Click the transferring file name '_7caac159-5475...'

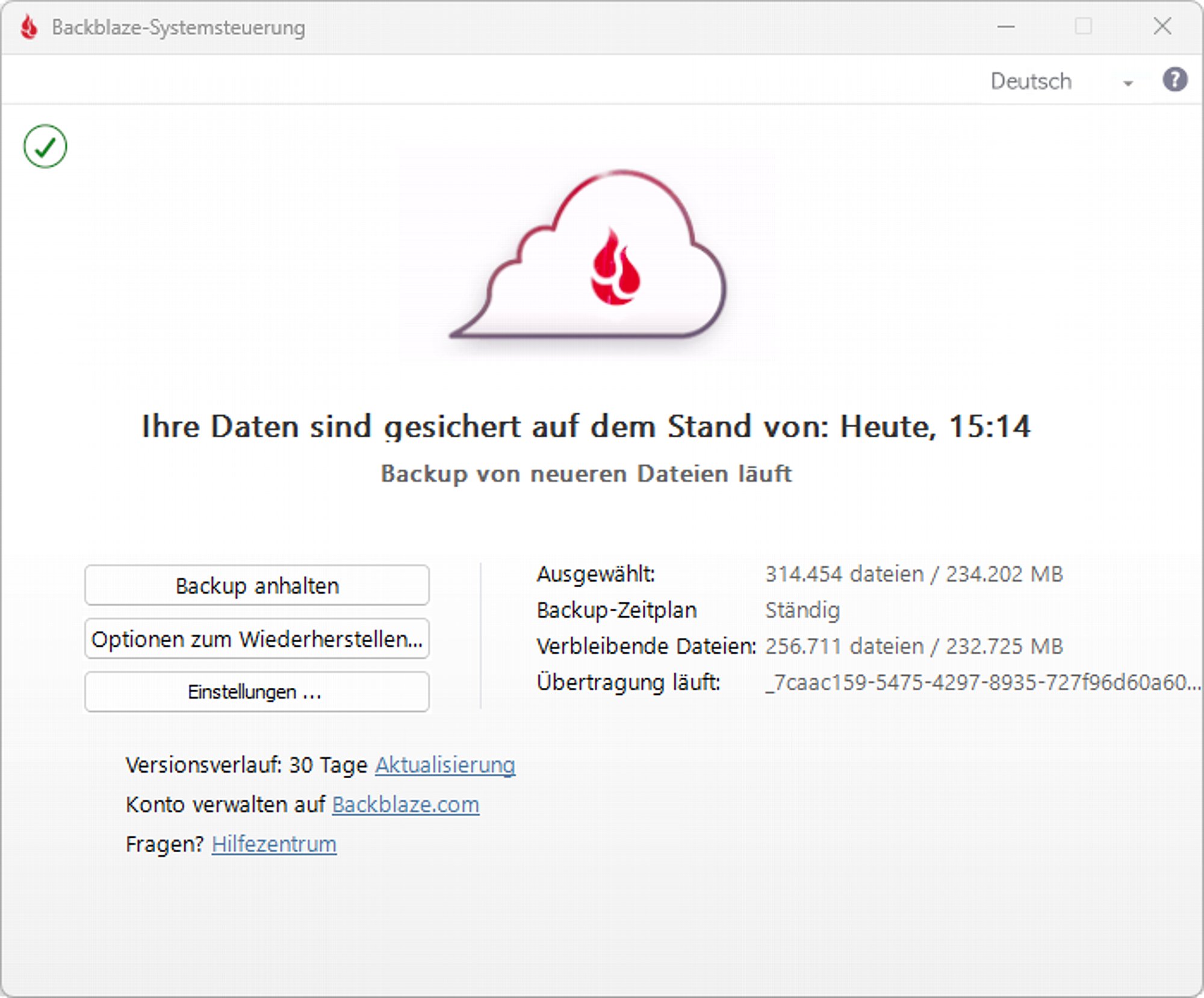coord(983,682)
